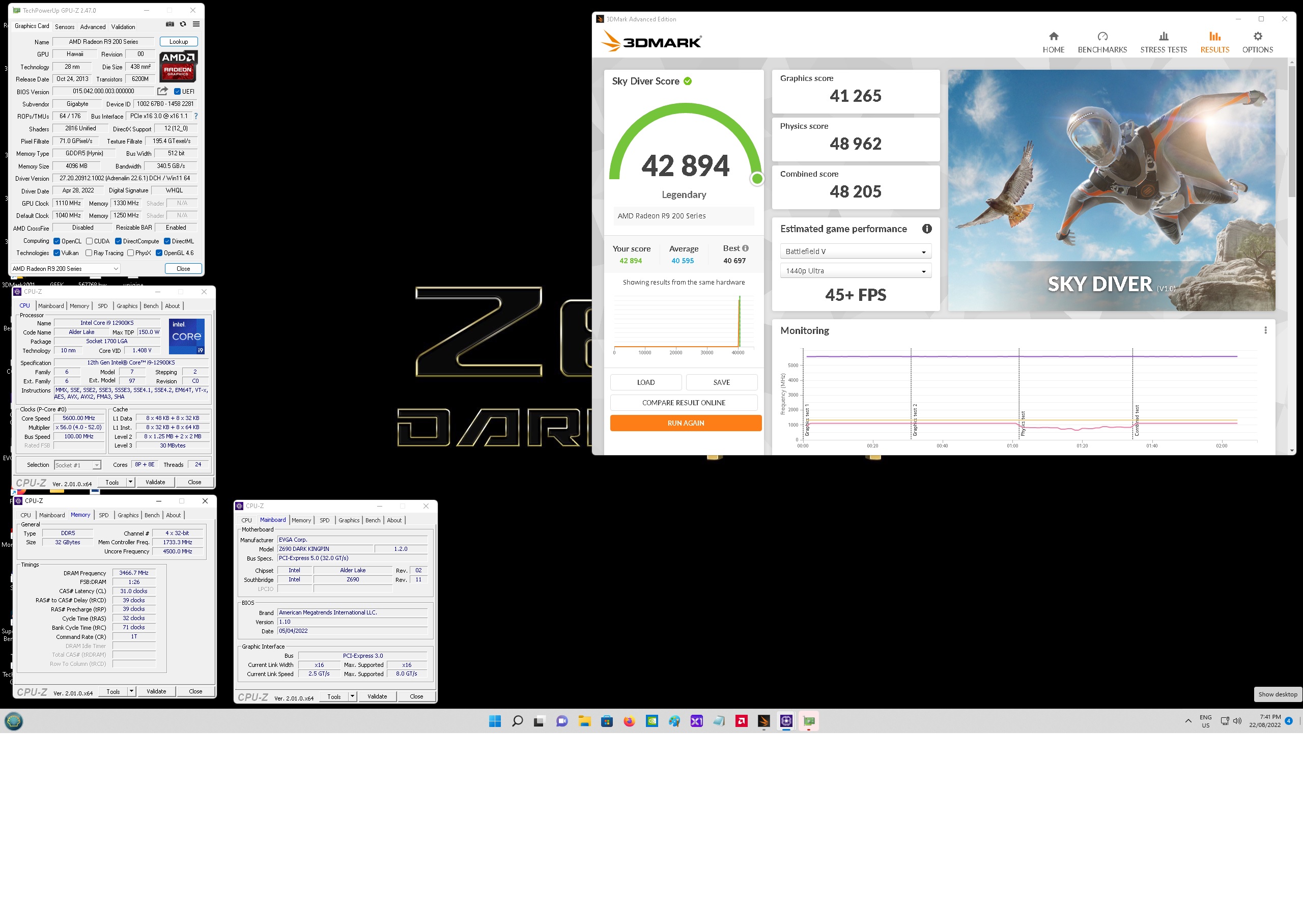Click the 3DMark taskbar icon
Viewport: 1303px width, 924px height.
coord(764,721)
